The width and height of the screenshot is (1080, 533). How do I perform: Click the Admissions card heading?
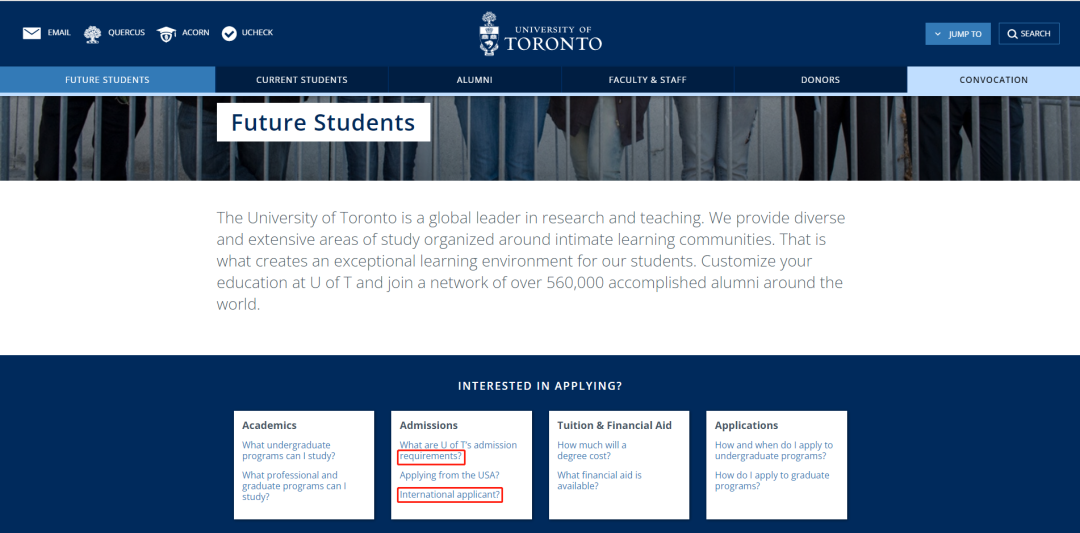(428, 426)
